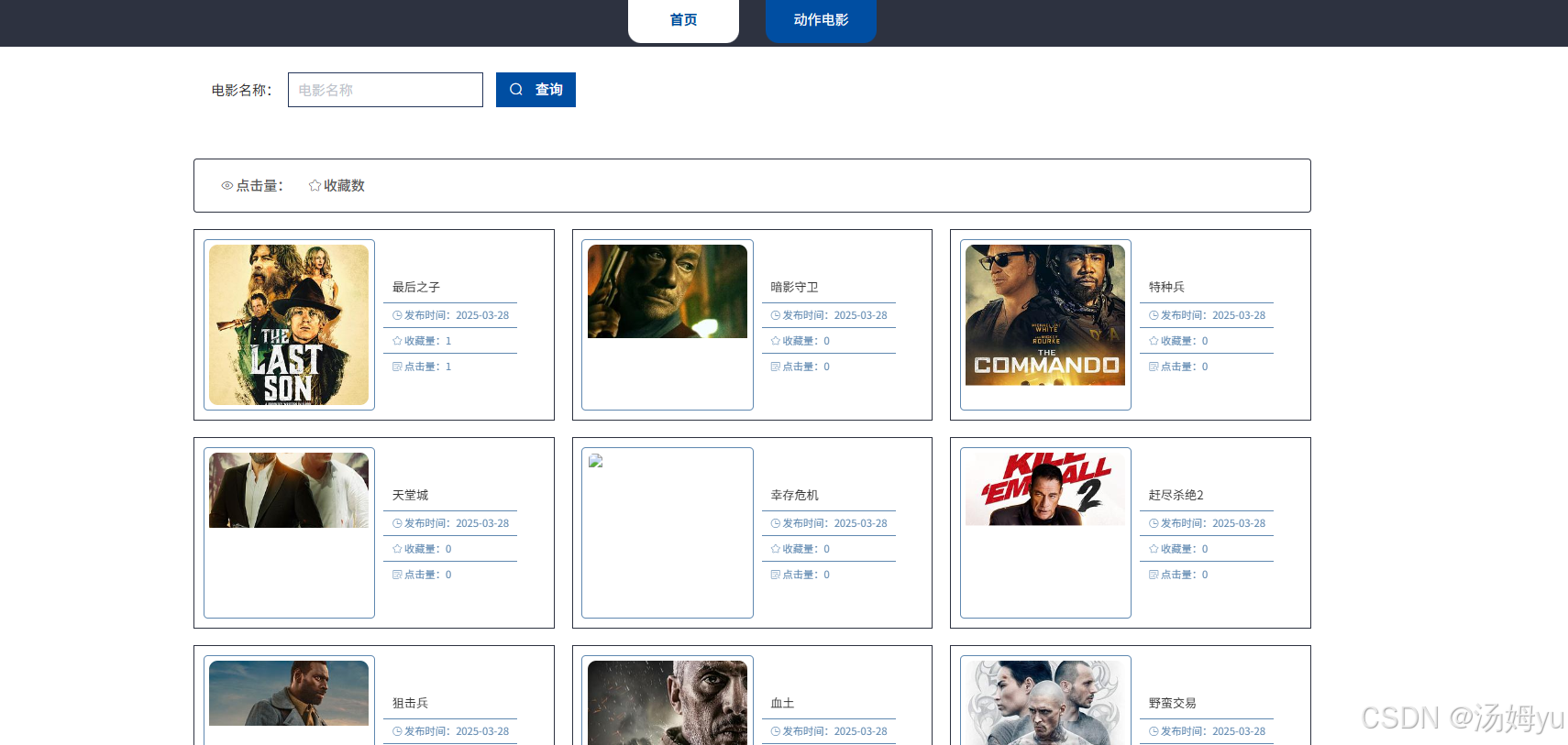Focus the 电影名称 search input field
The height and width of the screenshot is (745, 1568).
point(385,90)
